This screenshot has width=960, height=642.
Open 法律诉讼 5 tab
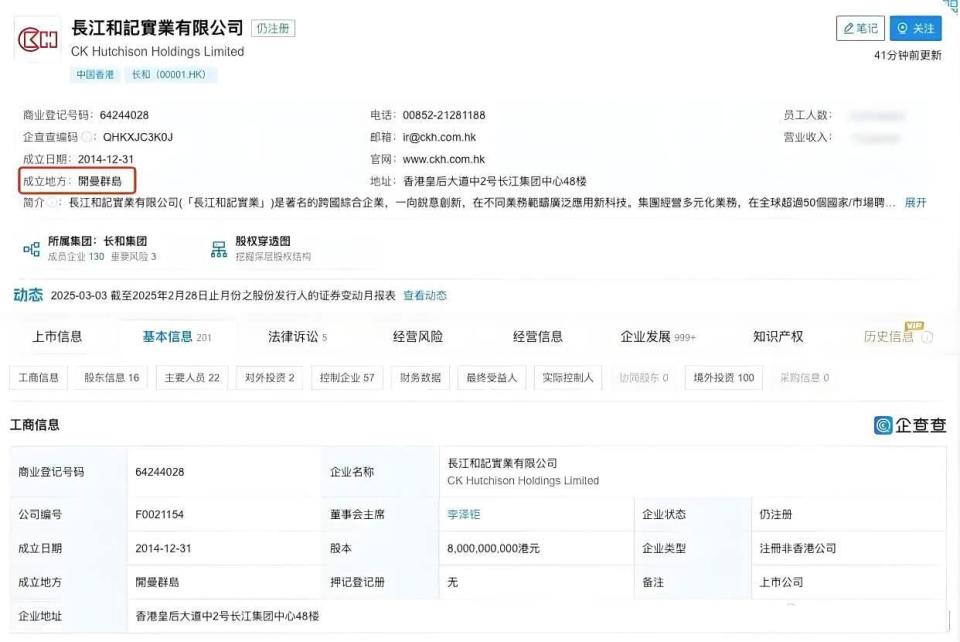298,337
